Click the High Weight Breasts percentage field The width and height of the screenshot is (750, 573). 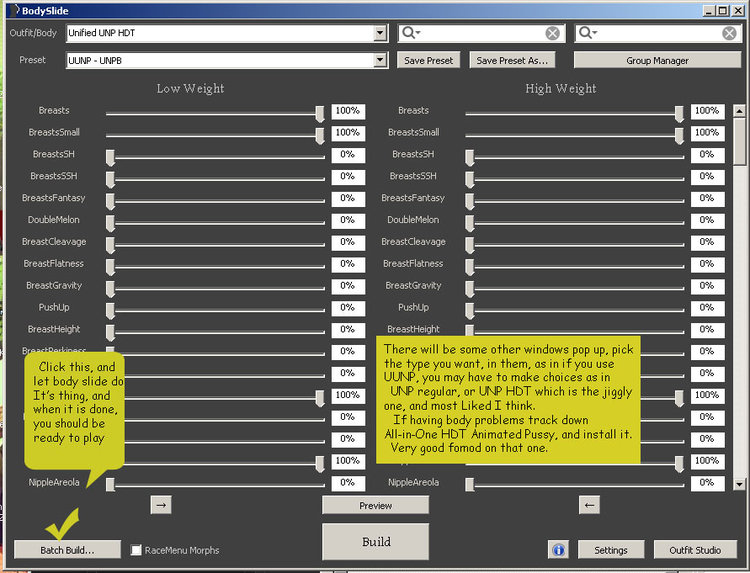click(707, 111)
